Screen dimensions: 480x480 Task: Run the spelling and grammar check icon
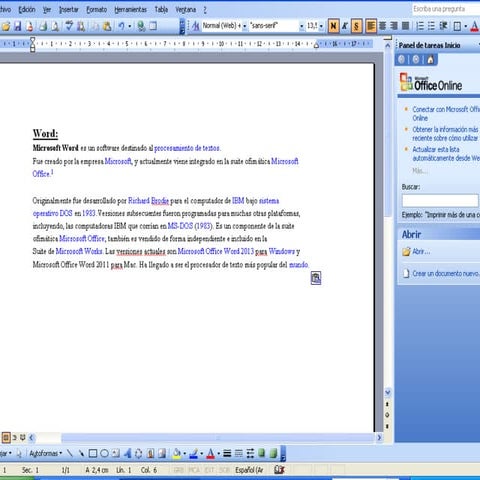click(69, 26)
